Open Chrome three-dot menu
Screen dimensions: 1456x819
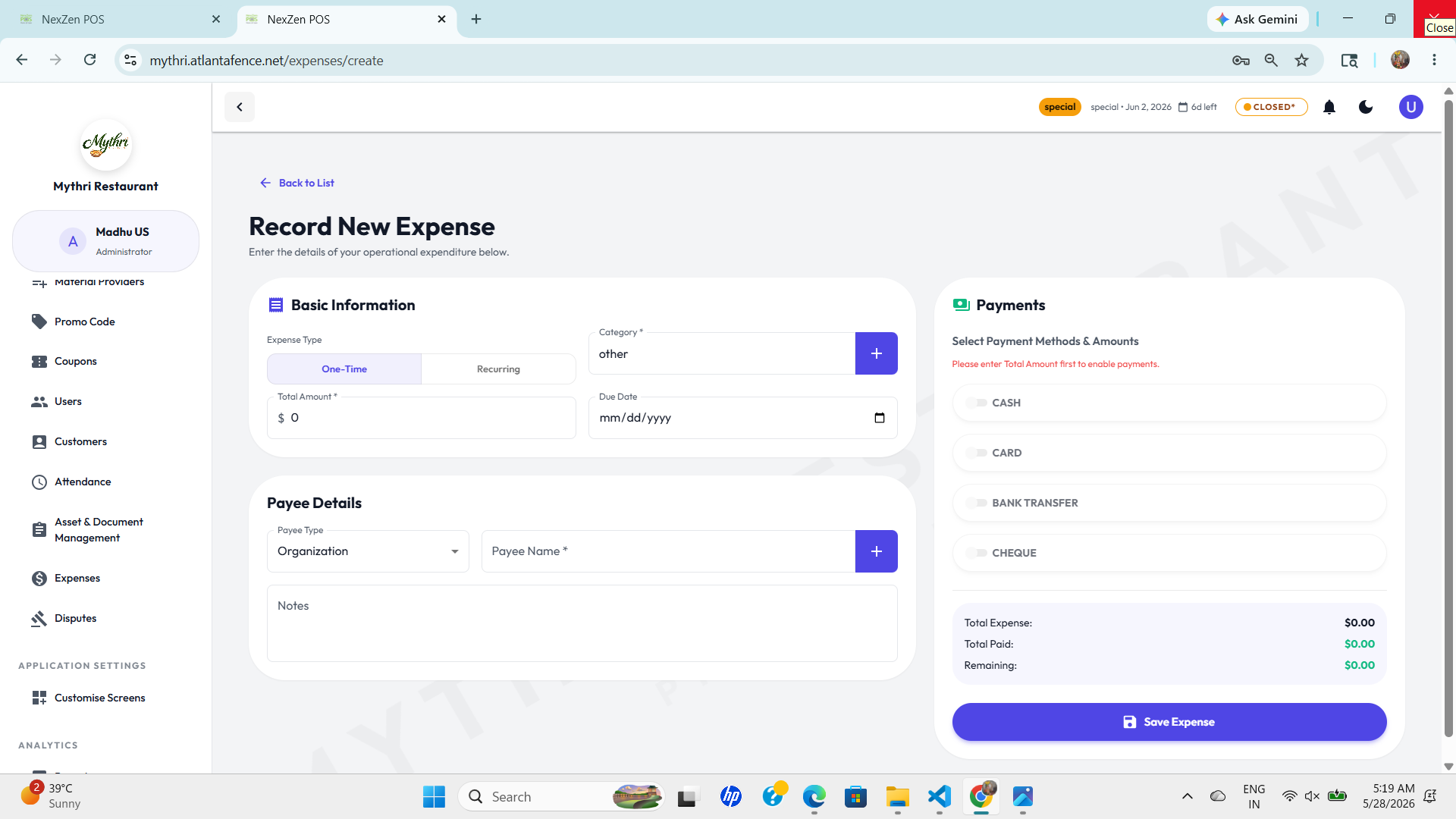click(1434, 60)
